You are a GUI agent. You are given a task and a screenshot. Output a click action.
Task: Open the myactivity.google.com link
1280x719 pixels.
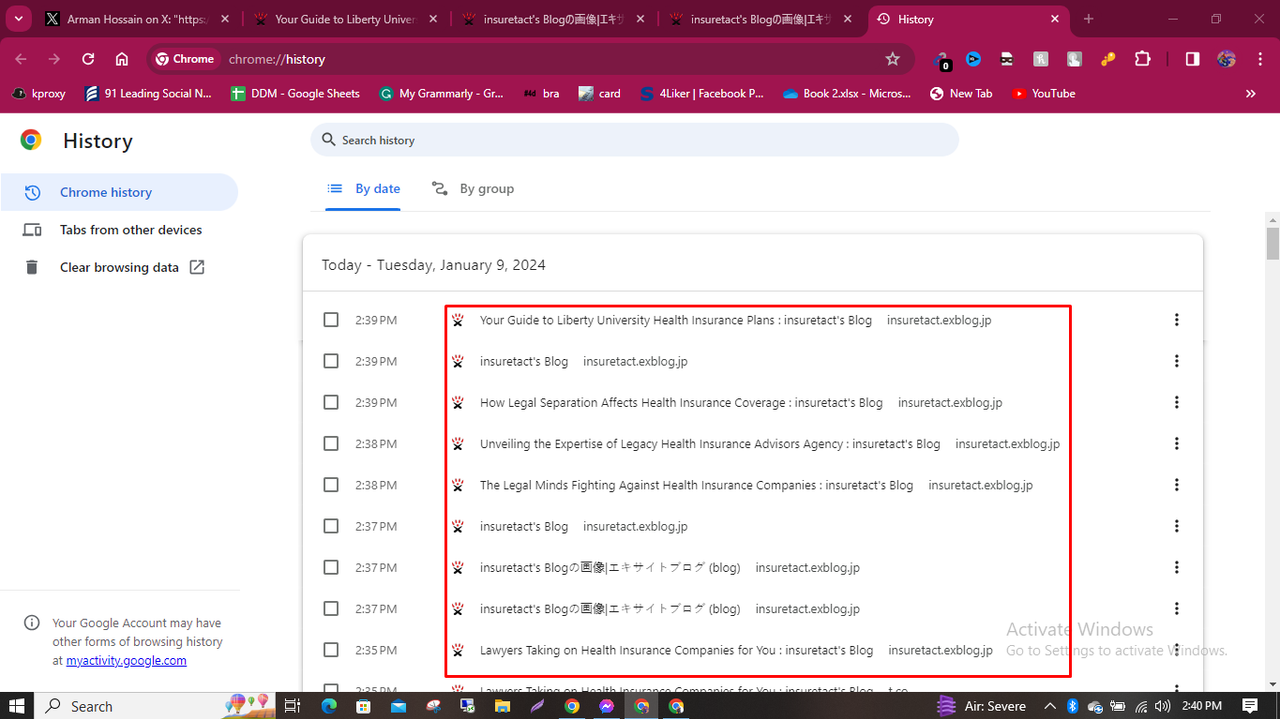click(126, 660)
